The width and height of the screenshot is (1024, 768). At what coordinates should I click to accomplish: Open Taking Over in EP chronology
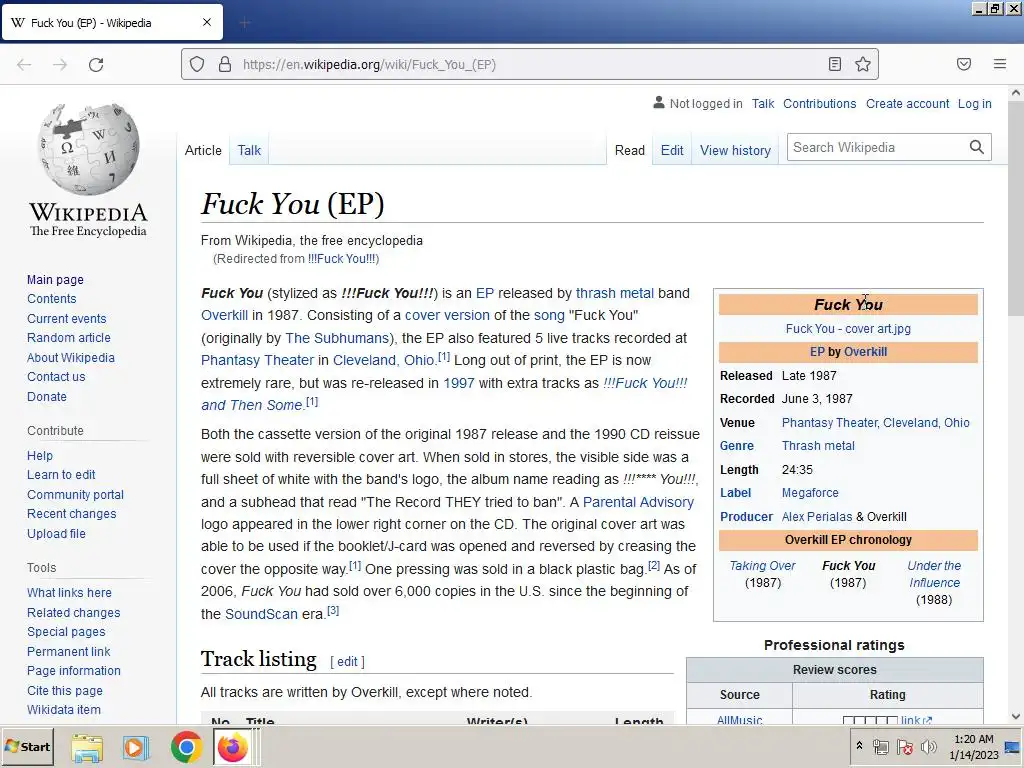(762, 566)
